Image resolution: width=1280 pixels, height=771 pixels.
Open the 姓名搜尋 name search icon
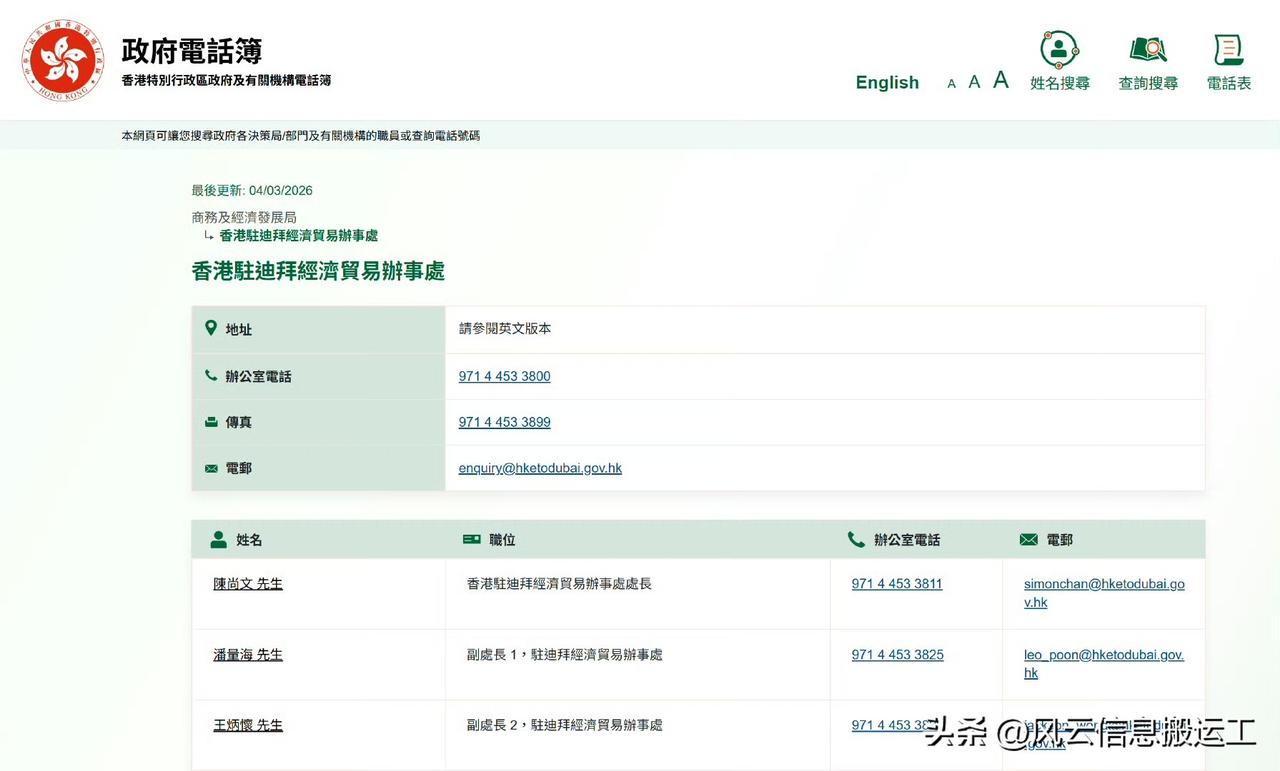click(1059, 49)
